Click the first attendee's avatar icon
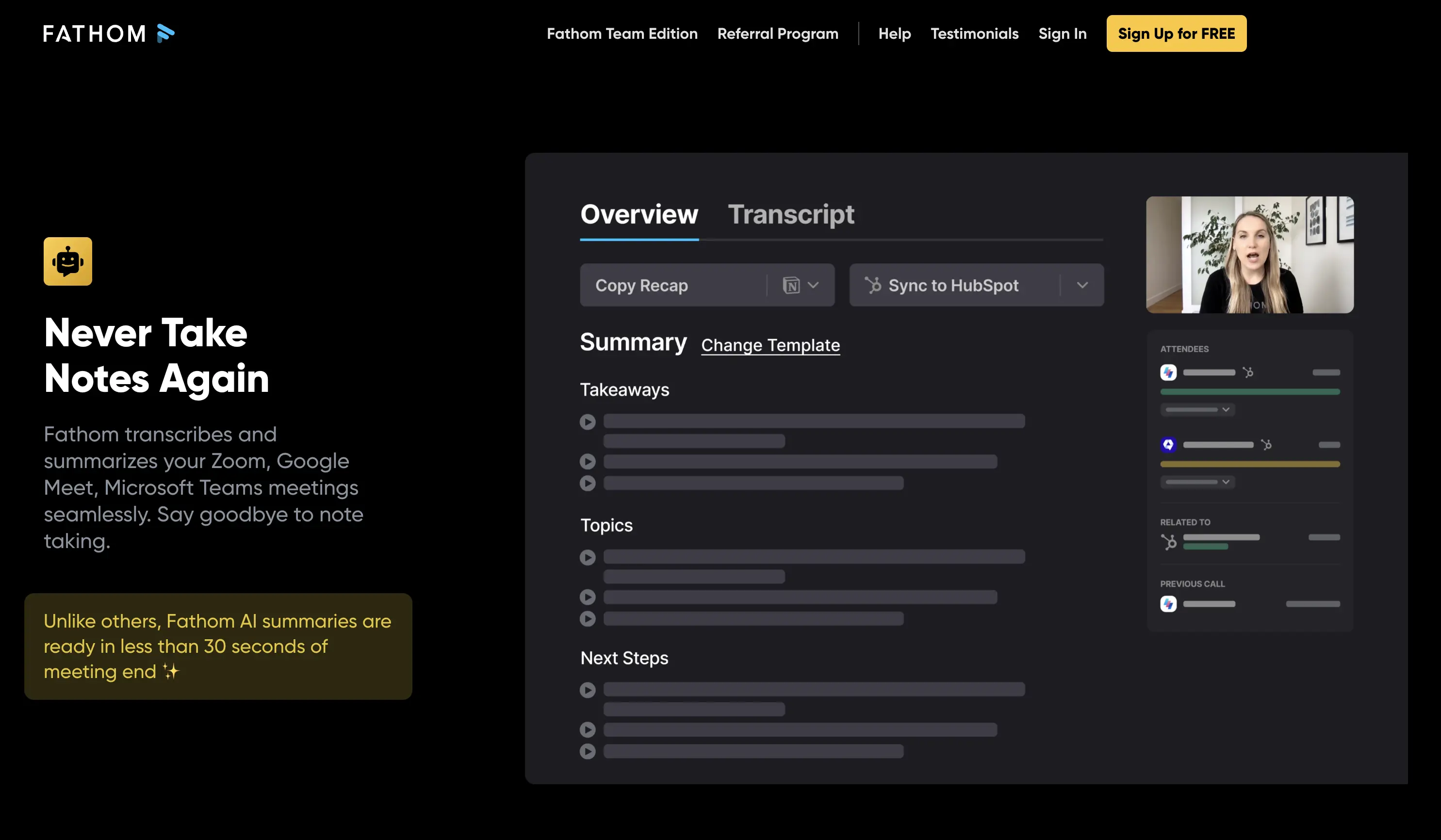 (1168, 372)
